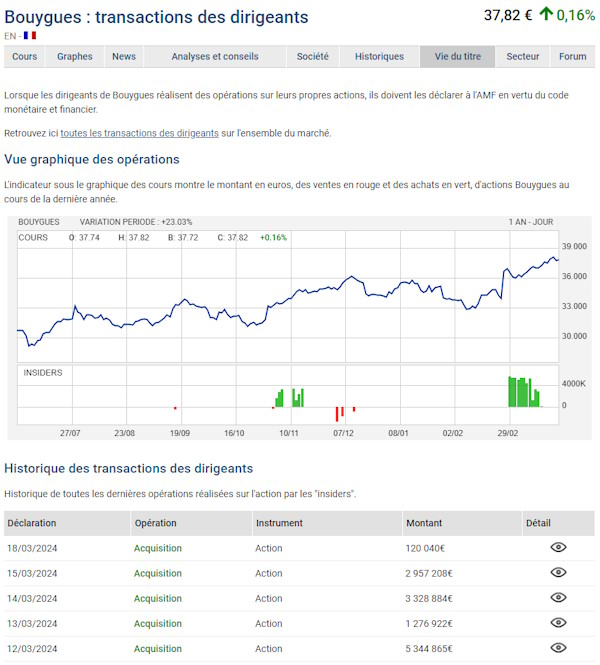Click the Opération column header
600x665 pixels.
[192, 523]
